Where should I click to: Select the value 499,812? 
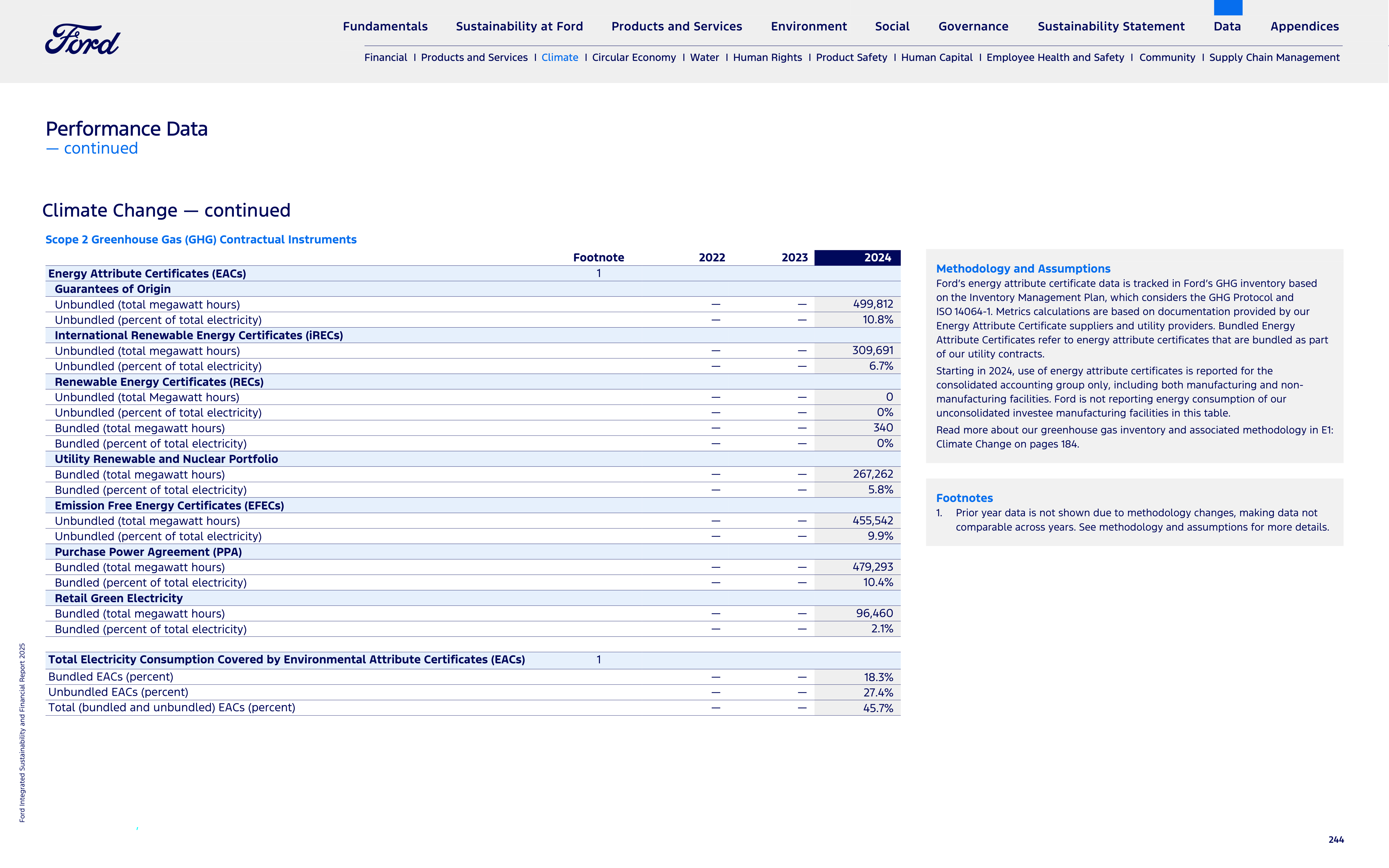click(x=873, y=304)
